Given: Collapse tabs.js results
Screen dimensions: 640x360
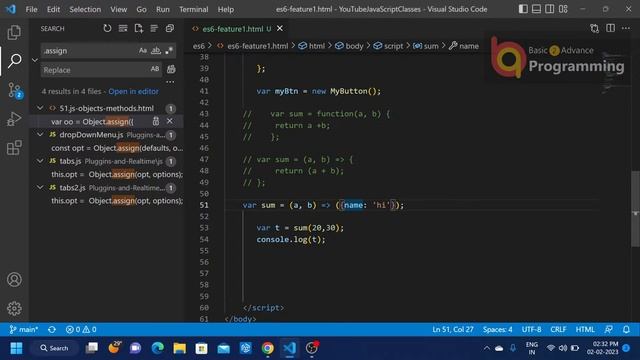Looking at the screenshot, I should (40, 161).
